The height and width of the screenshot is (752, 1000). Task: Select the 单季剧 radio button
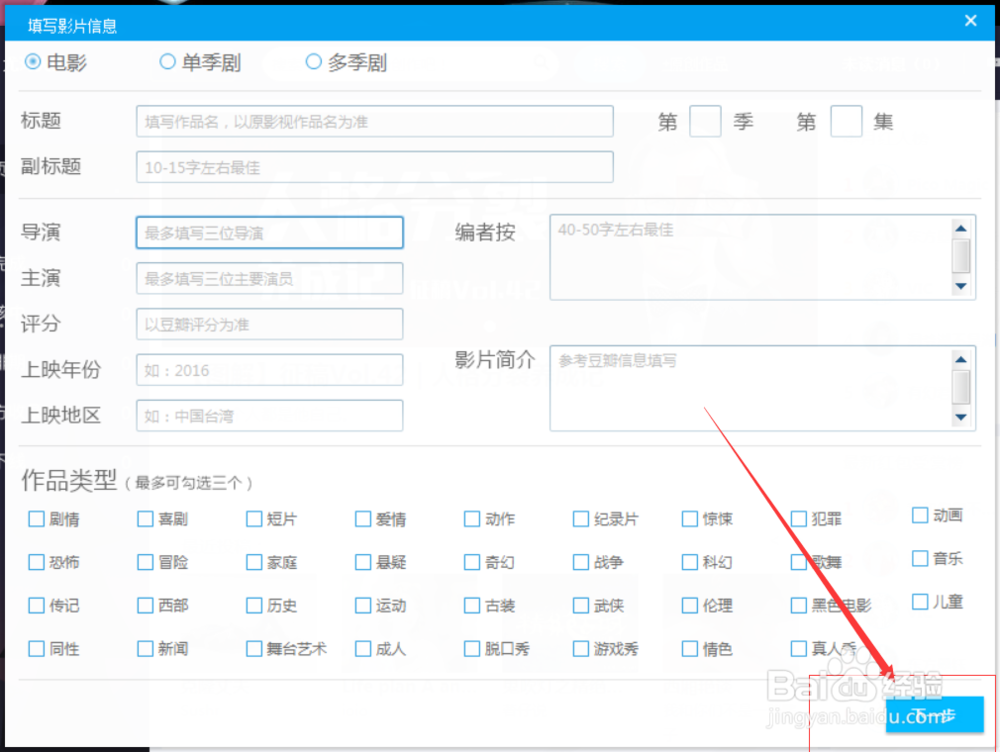tap(167, 61)
